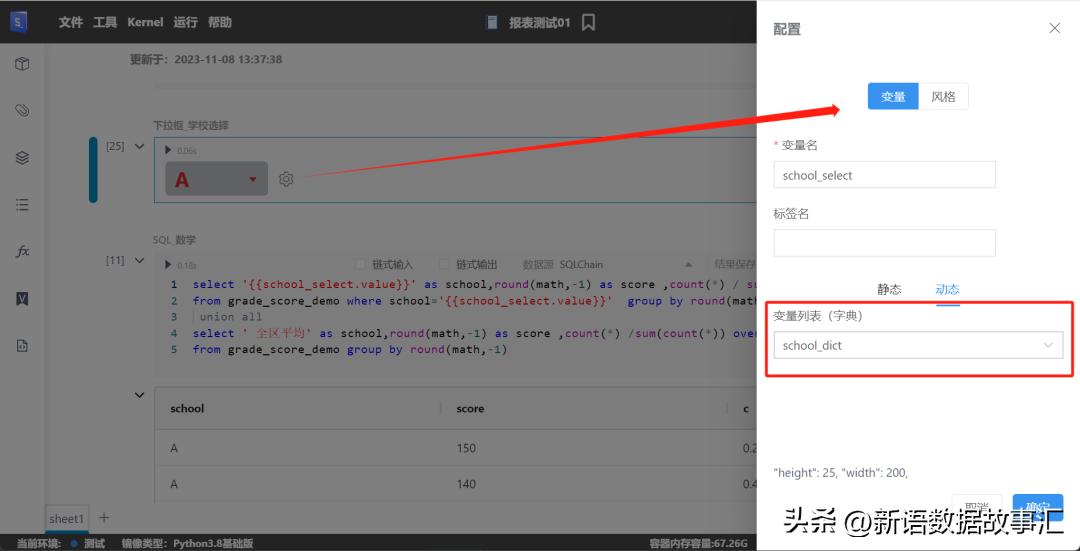Click SQL line 5 starting 'from grade_score_demo group'
The width and height of the screenshot is (1080, 551).
coord(350,349)
